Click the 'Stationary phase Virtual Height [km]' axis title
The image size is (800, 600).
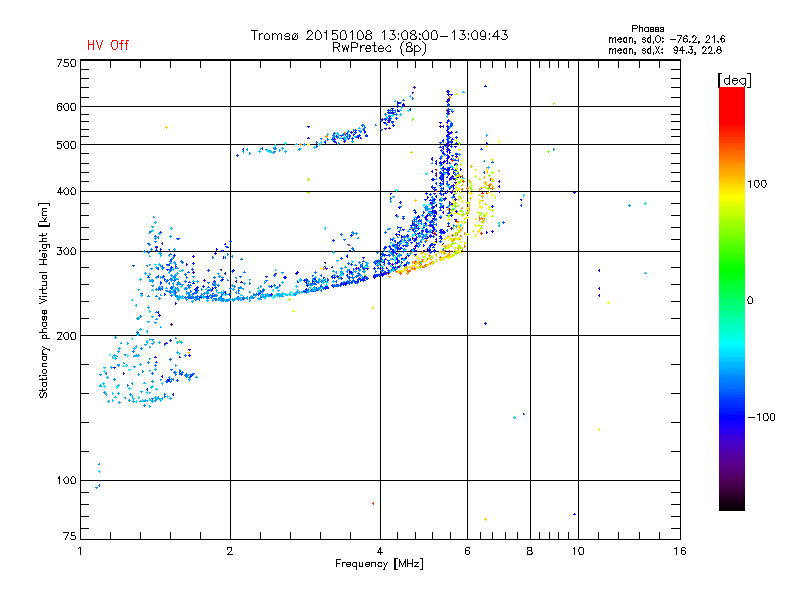(44, 300)
